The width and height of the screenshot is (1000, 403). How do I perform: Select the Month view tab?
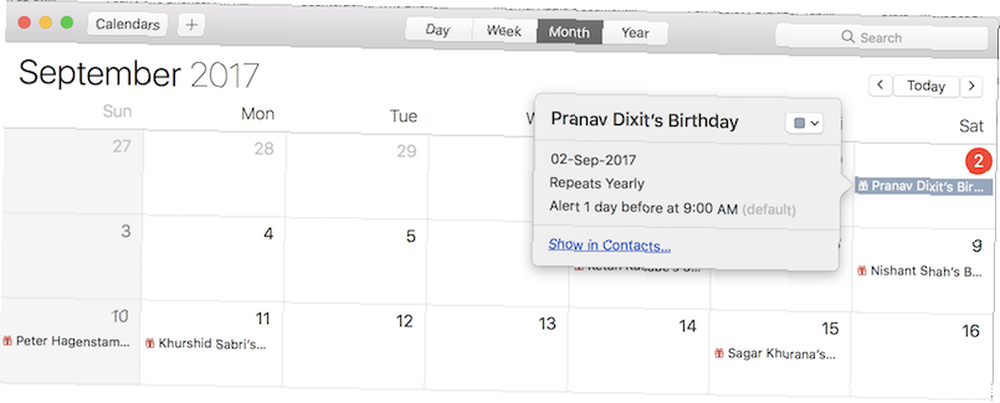pyautogui.click(x=570, y=32)
